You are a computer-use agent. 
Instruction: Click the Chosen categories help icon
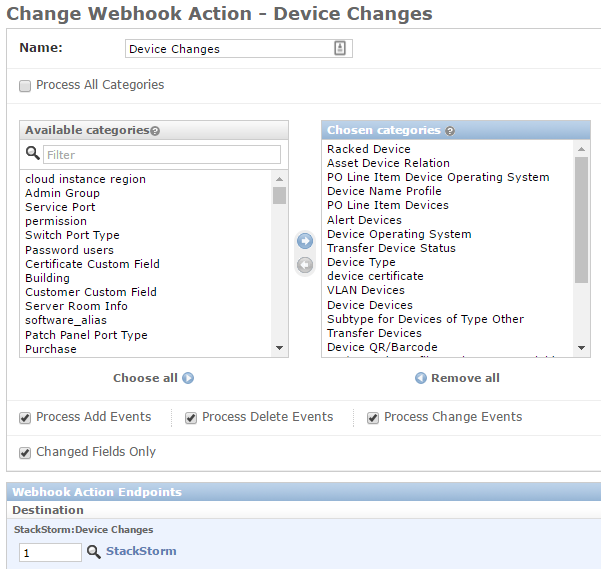pyautogui.click(x=450, y=131)
